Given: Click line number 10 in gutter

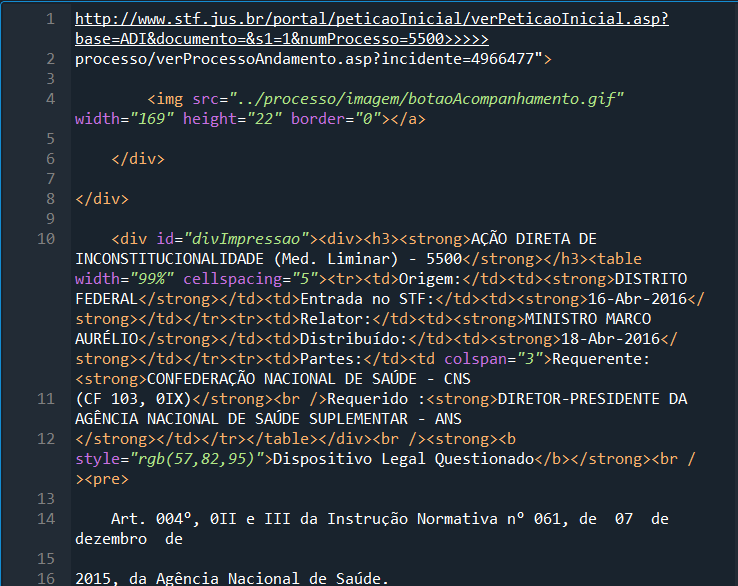Looking at the screenshot, I should [x=46, y=239].
